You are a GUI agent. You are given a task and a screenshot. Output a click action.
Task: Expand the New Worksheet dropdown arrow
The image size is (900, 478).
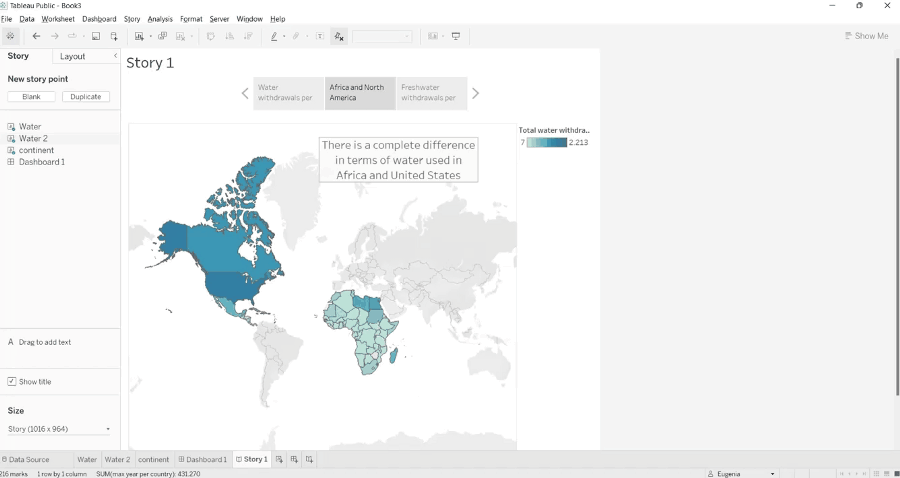[150, 36]
